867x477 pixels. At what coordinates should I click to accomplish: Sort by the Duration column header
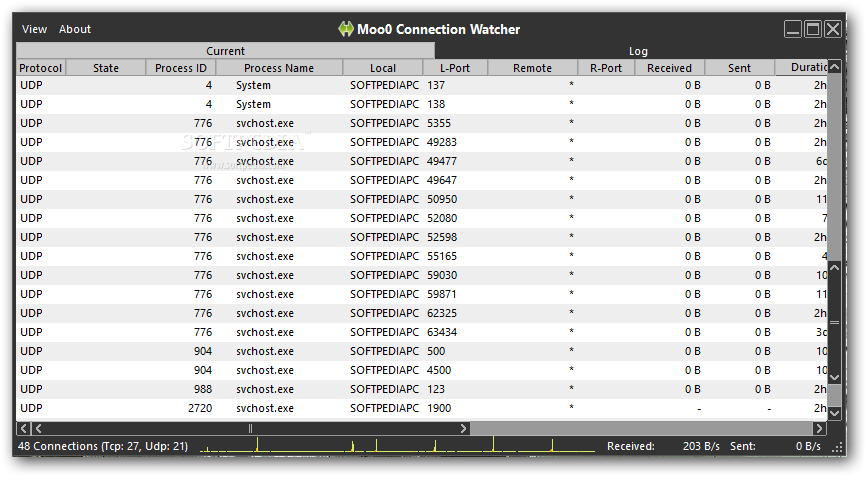[x=801, y=68]
